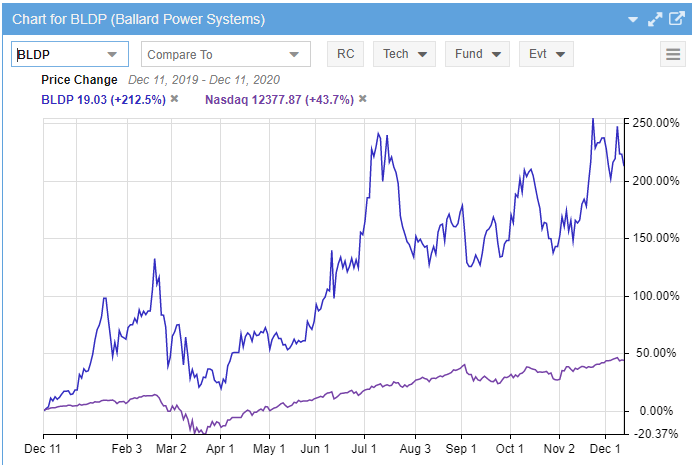Open the Tech indicators dropdown
The width and height of the screenshot is (692, 465).
click(404, 54)
